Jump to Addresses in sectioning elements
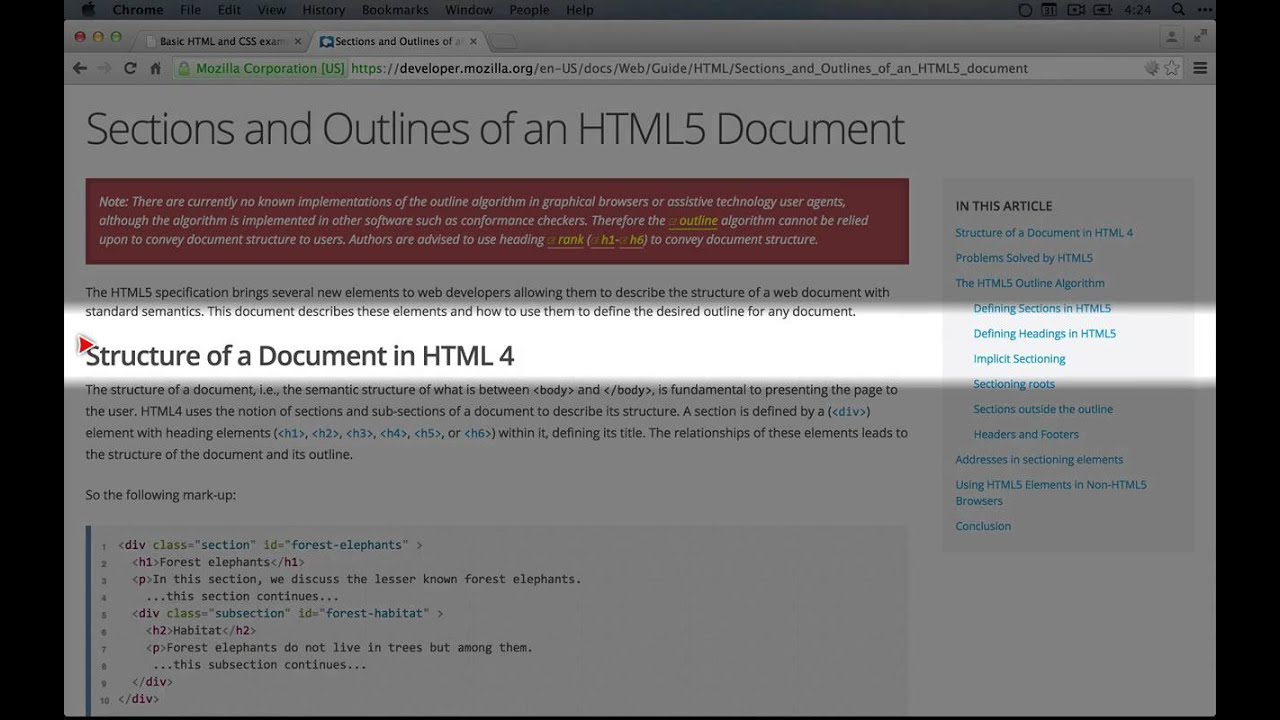 click(1039, 459)
